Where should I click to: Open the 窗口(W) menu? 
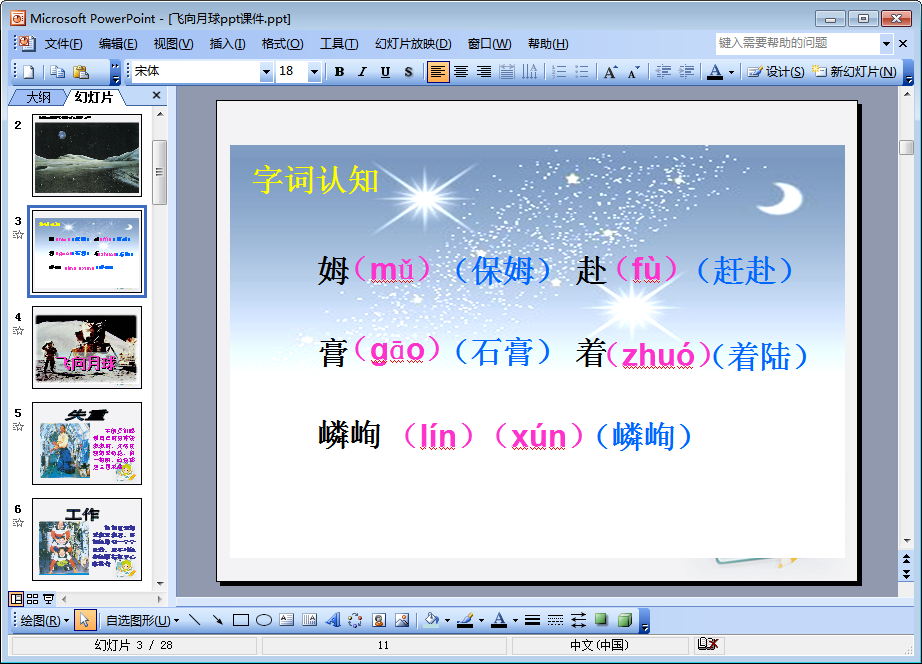click(489, 44)
